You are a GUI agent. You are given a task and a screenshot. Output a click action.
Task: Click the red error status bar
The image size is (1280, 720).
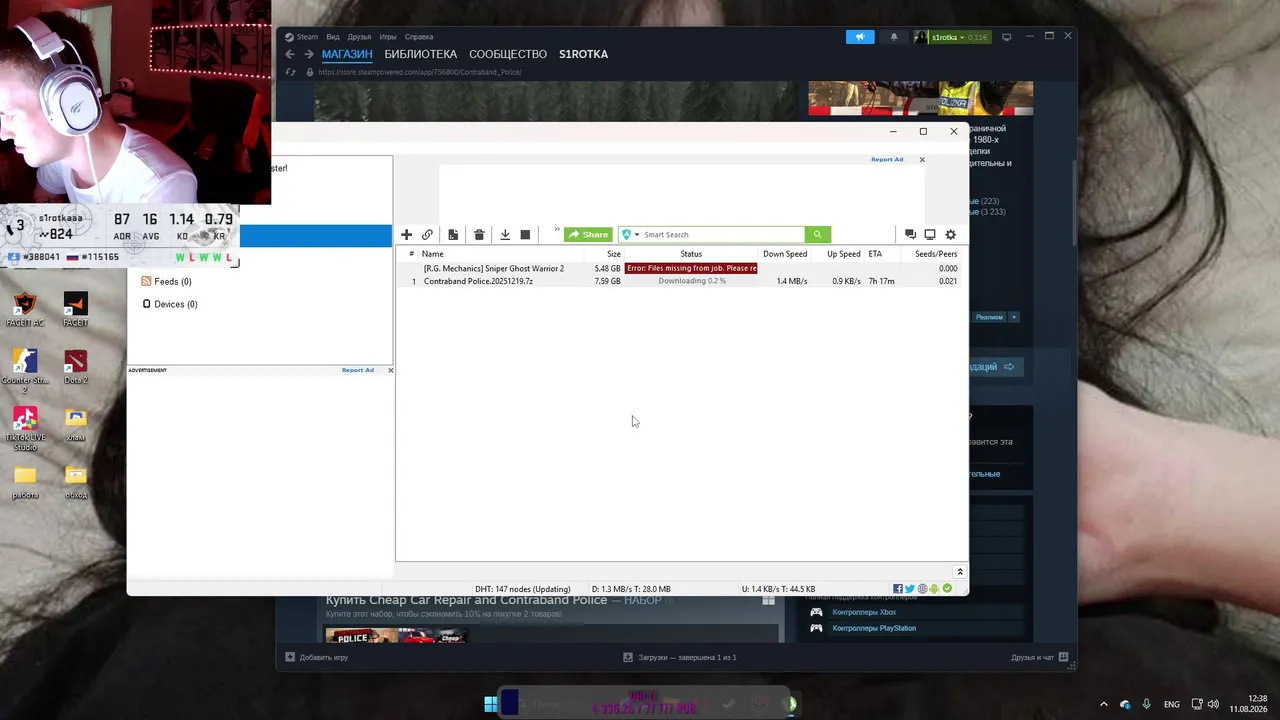[x=691, y=268]
